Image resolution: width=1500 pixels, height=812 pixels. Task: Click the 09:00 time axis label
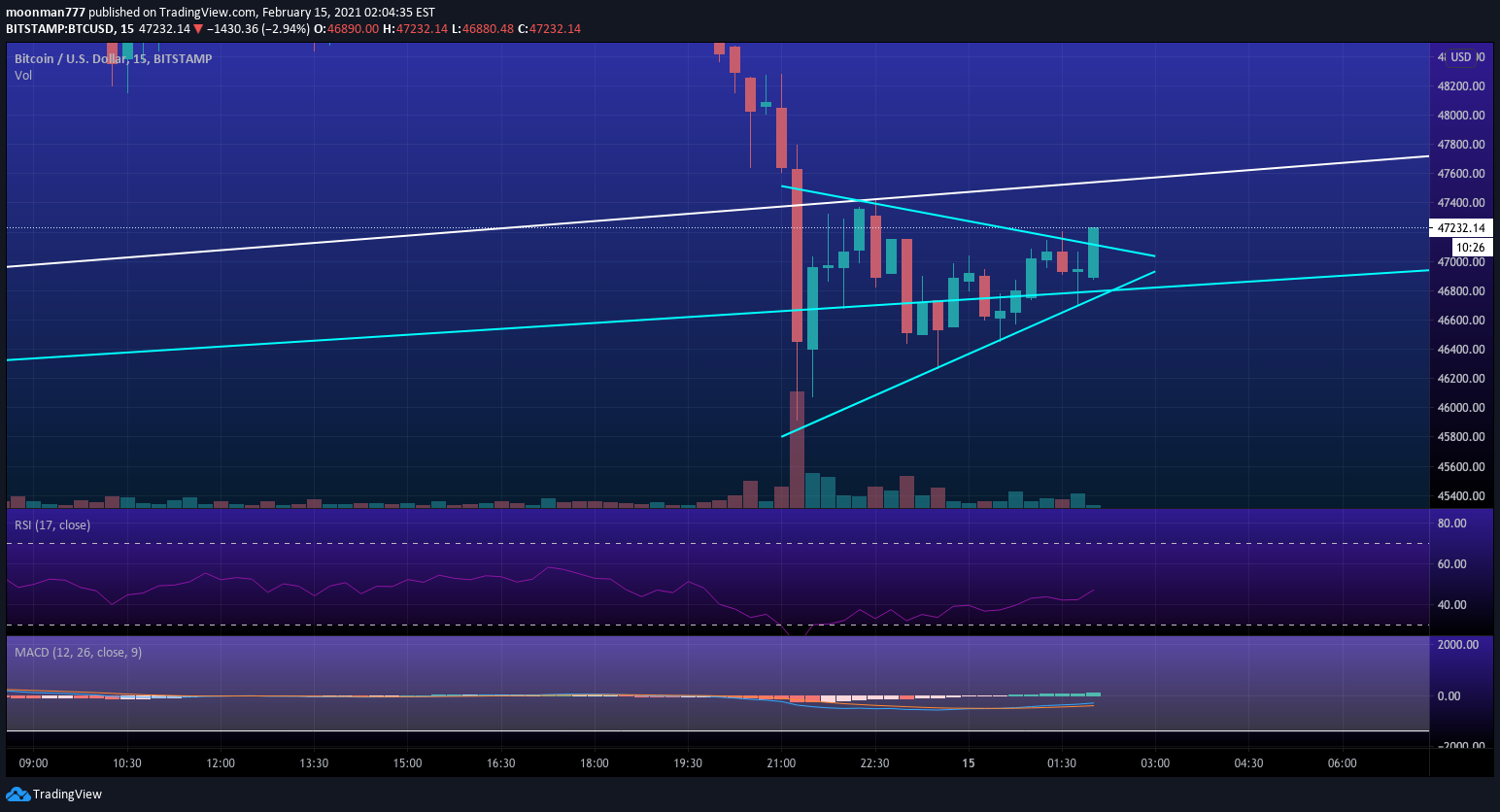point(33,762)
